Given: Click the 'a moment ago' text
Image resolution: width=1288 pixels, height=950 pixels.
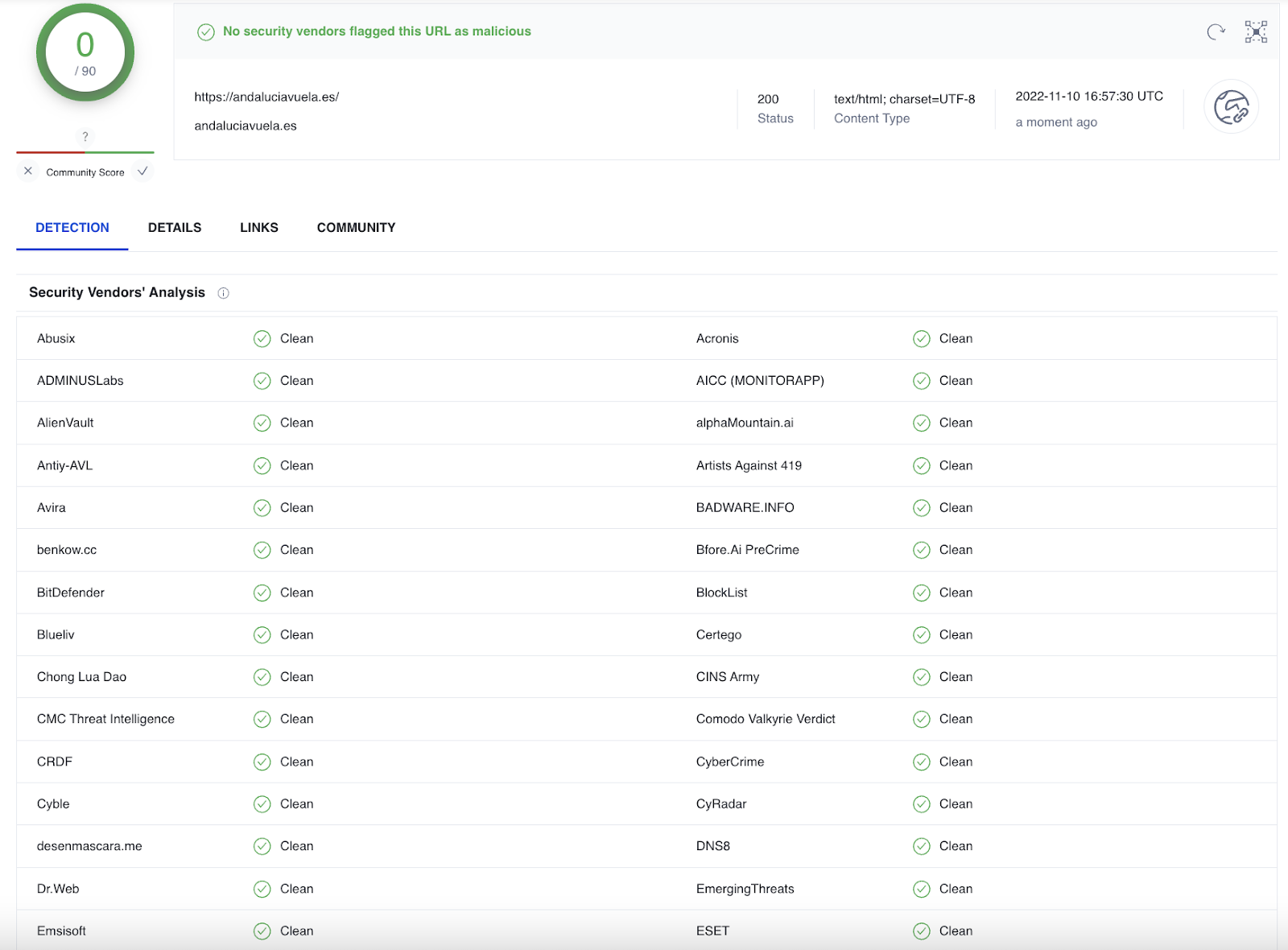Looking at the screenshot, I should pyautogui.click(x=1056, y=122).
